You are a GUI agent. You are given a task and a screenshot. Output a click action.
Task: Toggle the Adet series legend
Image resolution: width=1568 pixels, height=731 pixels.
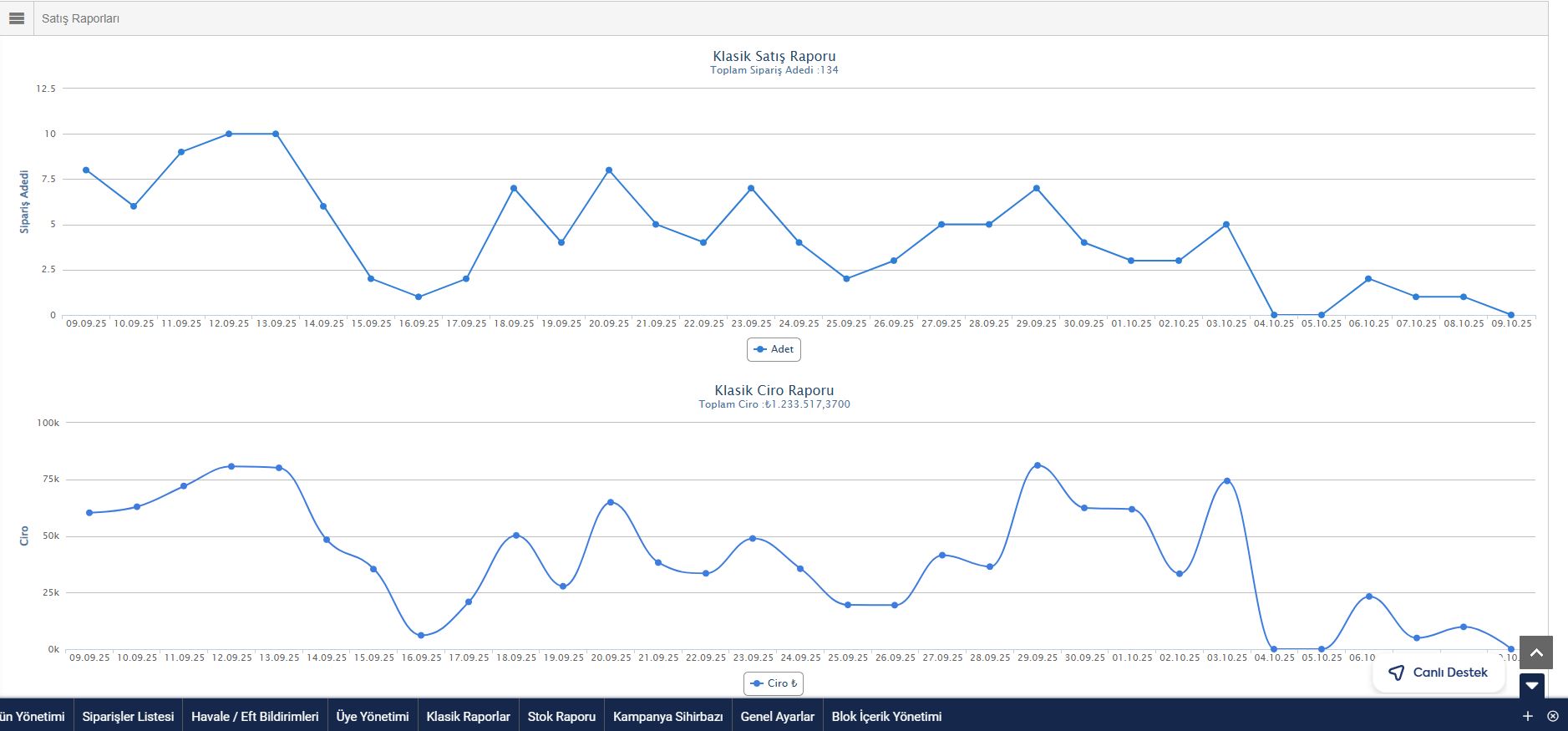[x=774, y=349]
